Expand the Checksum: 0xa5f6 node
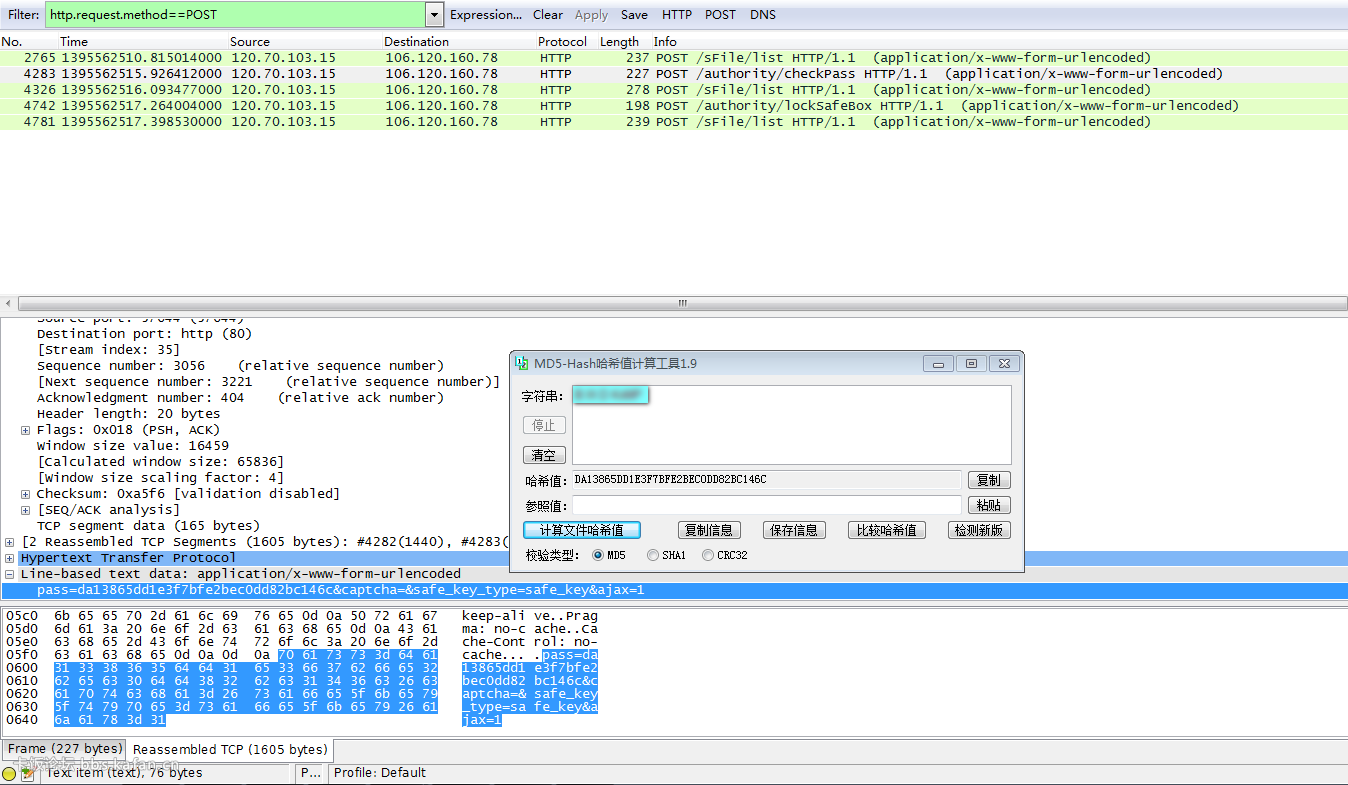Viewport: 1348px width, 785px height. pos(25,494)
